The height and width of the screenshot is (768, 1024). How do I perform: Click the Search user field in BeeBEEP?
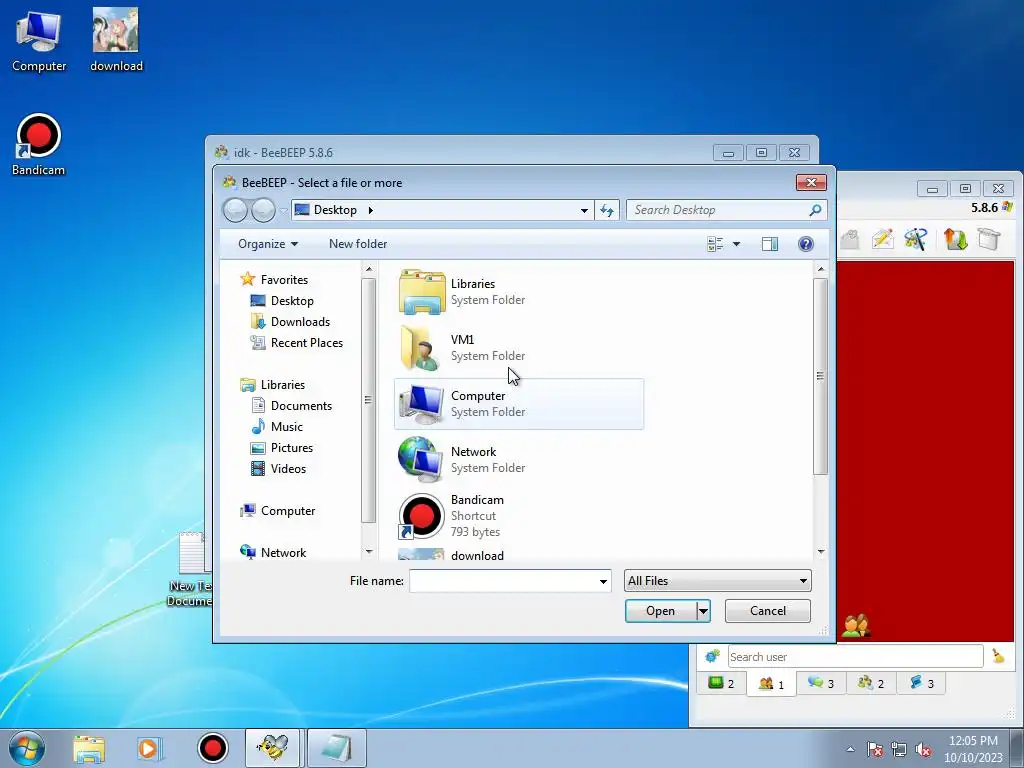(x=855, y=657)
